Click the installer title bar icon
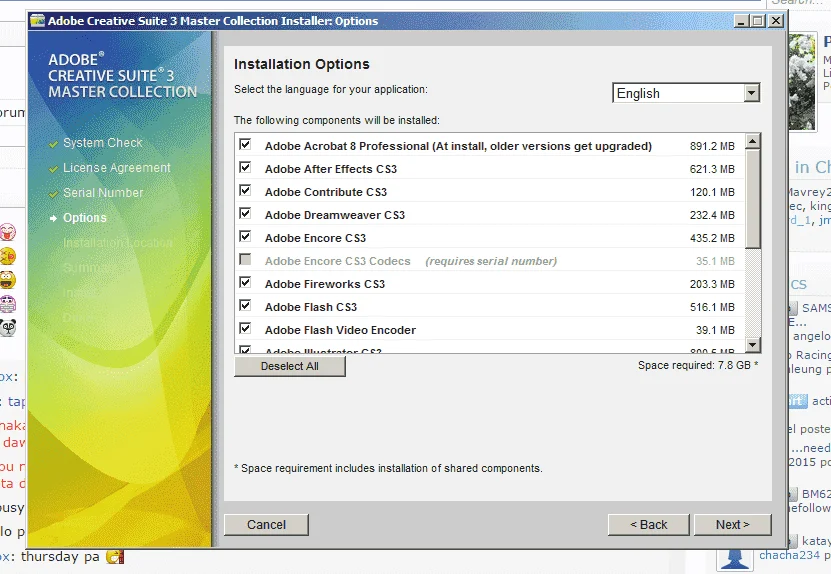Viewport: 831px width, 574px height. [x=37, y=21]
